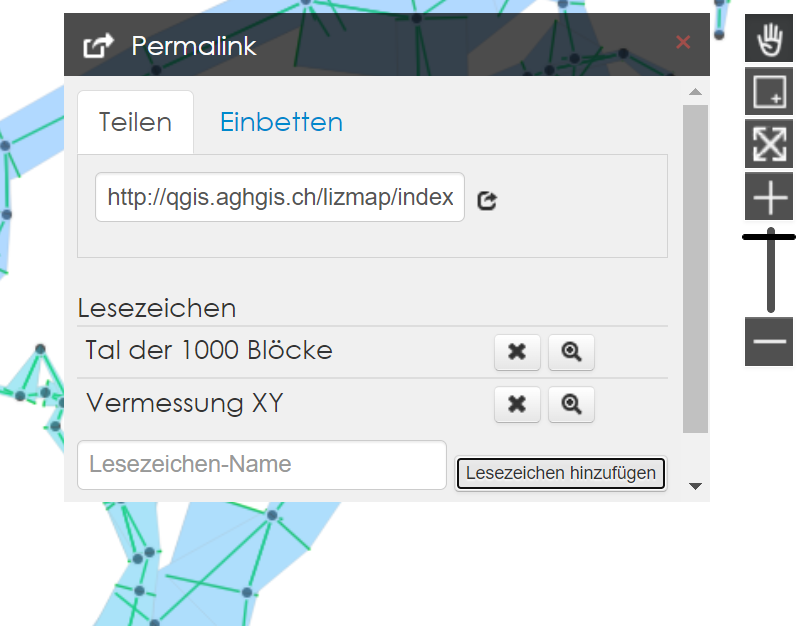The width and height of the screenshot is (806, 626).
Task: Open the permalink share icon beside URL
Action: pos(488,200)
